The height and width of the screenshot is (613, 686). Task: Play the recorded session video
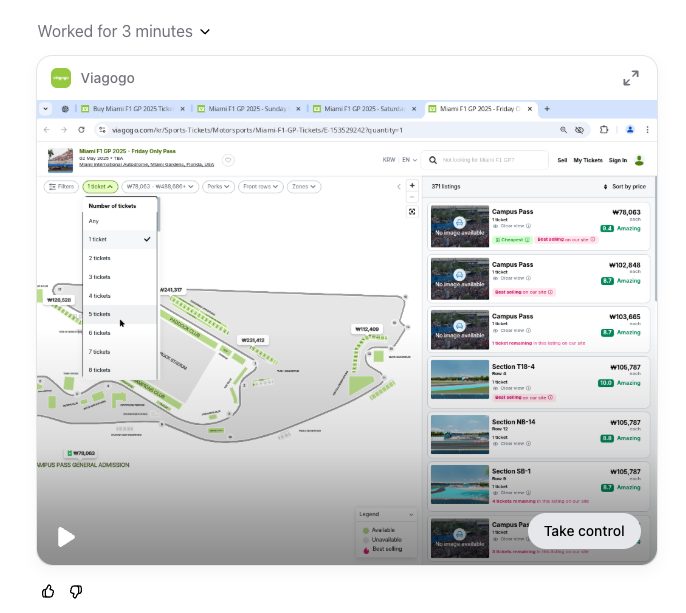point(66,537)
